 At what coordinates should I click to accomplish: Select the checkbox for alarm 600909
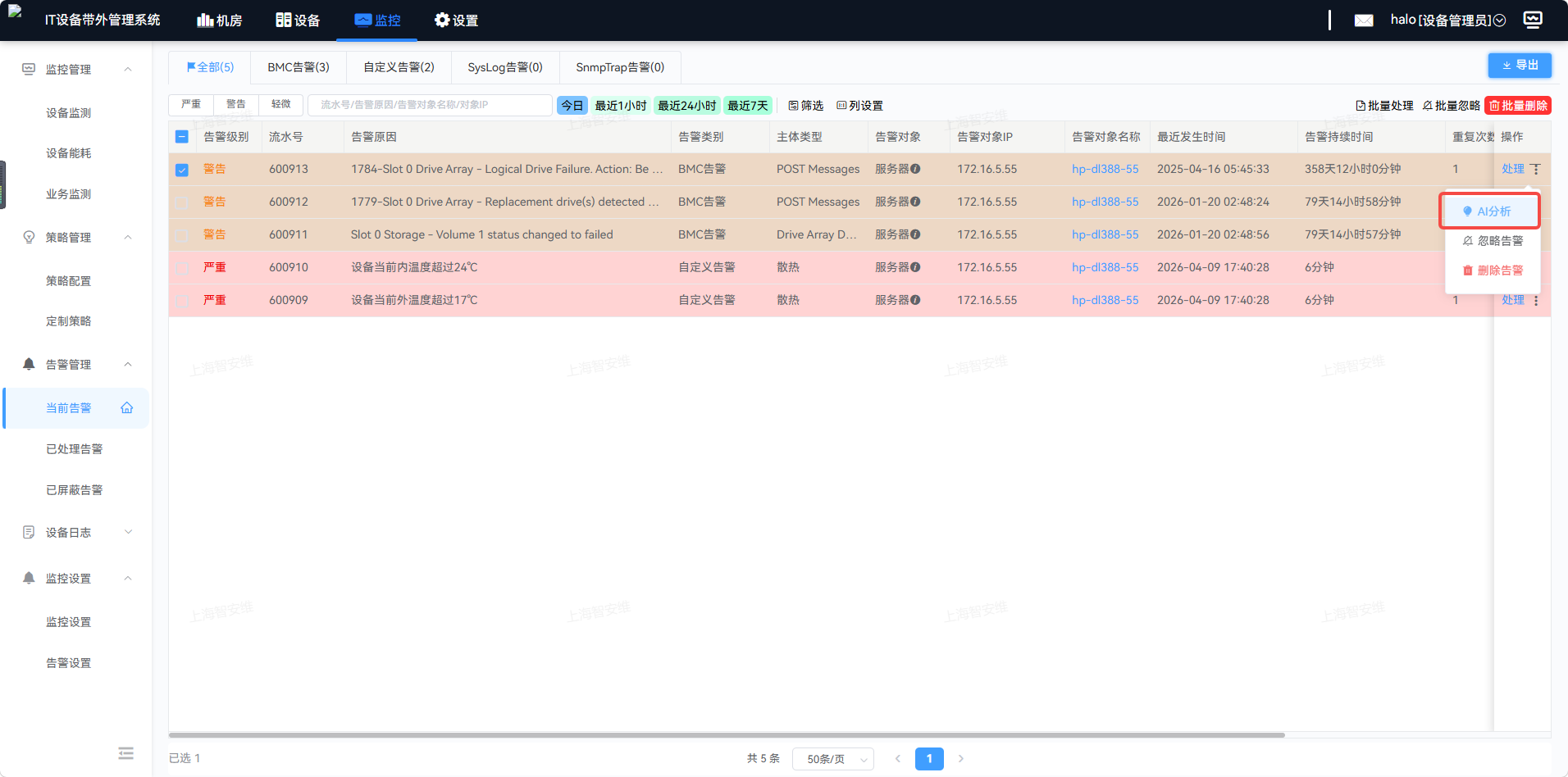pos(182,301)
